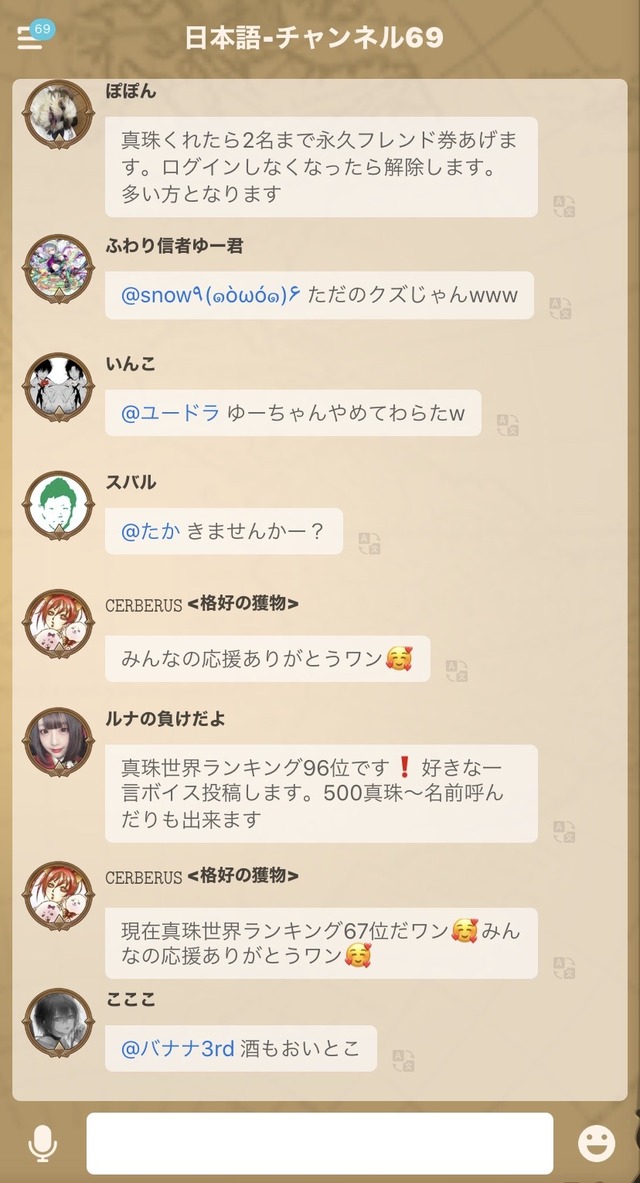This screenshot has height=1183, width=640.
Task: View ルナの負けだよ's avatar profile
Action: pyautogui.click(x=58, y=742)
